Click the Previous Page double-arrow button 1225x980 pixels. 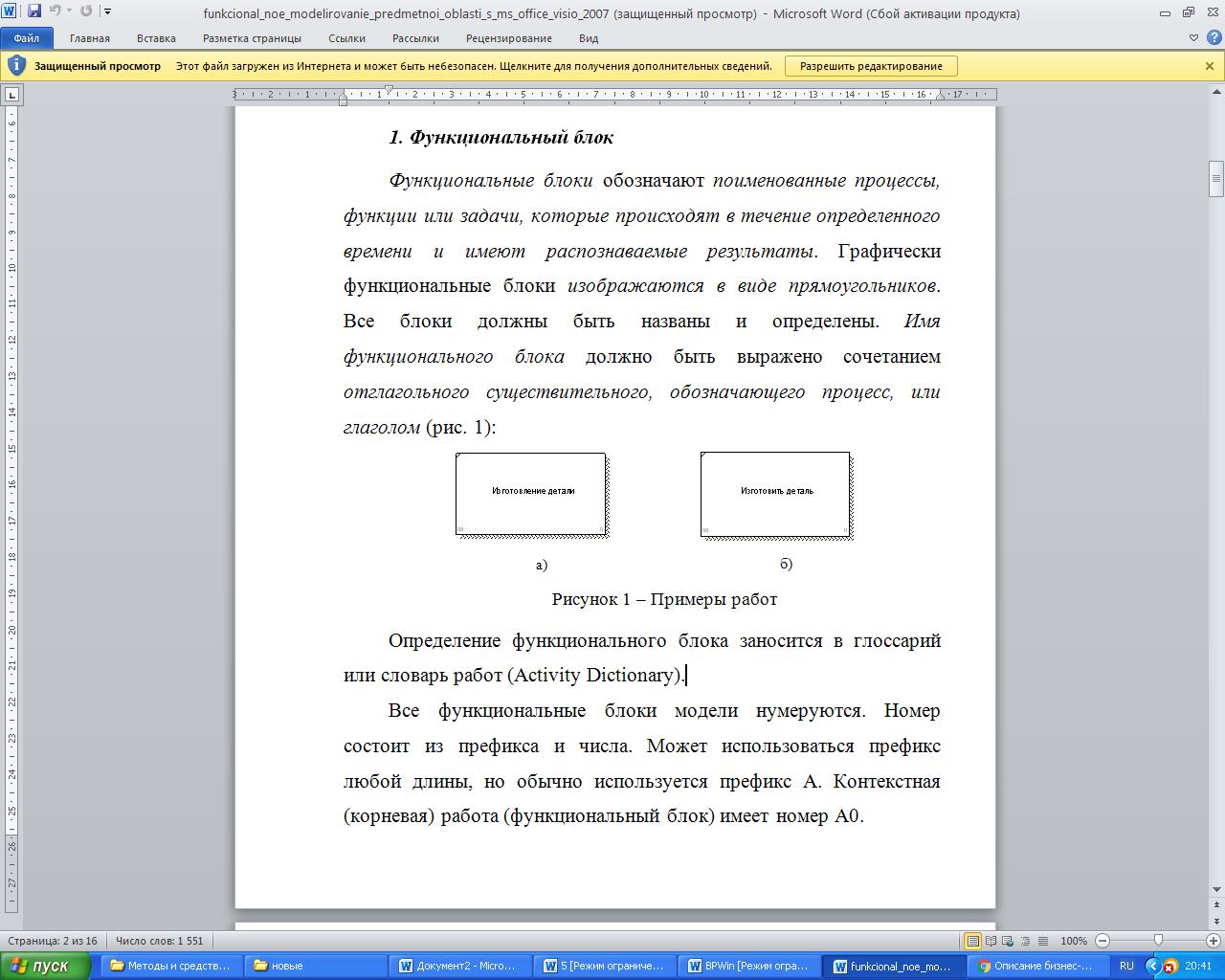(x=1216, y=903)
